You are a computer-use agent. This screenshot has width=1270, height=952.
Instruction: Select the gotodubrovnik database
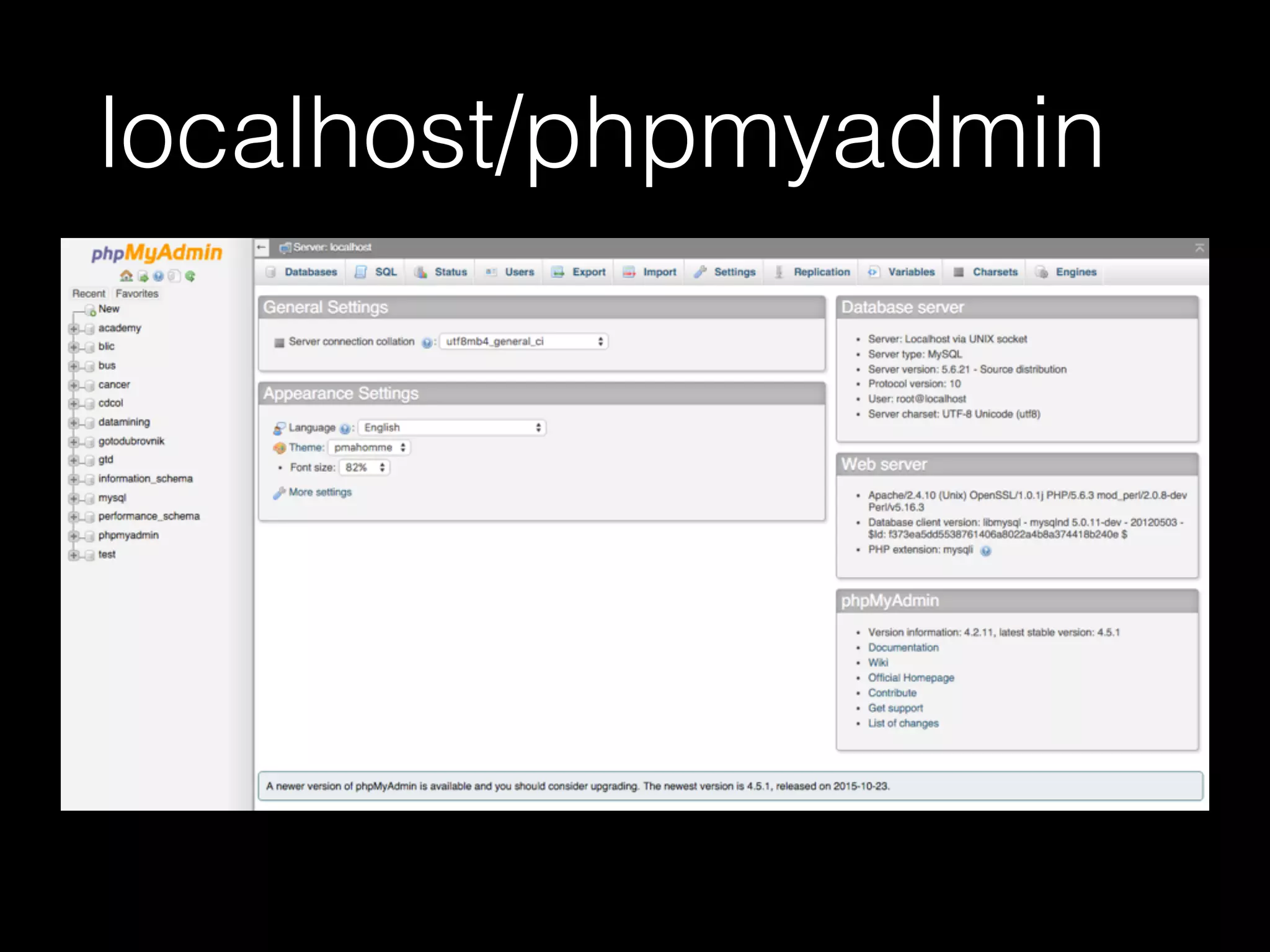point(131,441)
